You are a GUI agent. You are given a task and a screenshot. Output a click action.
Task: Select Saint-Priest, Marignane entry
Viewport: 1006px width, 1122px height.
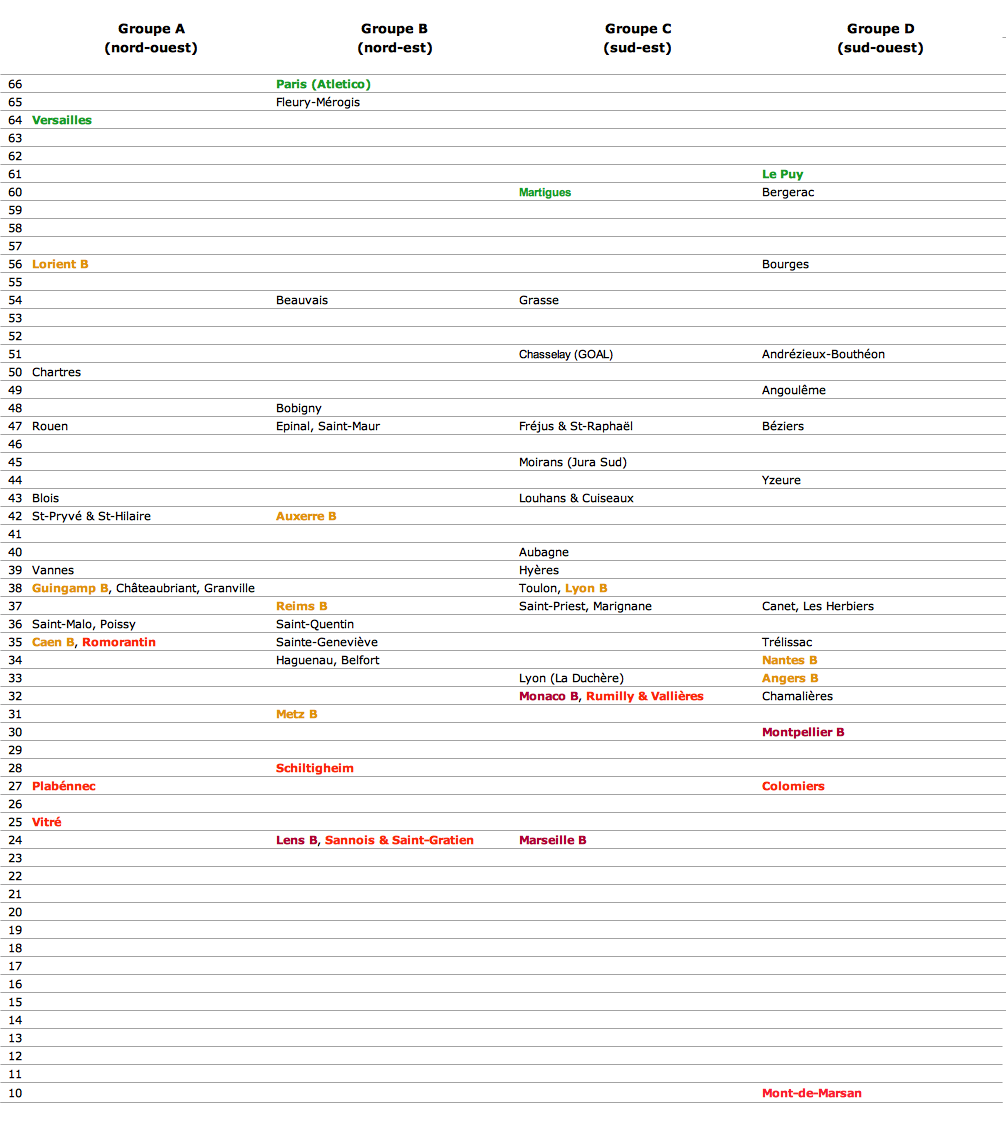(x=585, y=606)
